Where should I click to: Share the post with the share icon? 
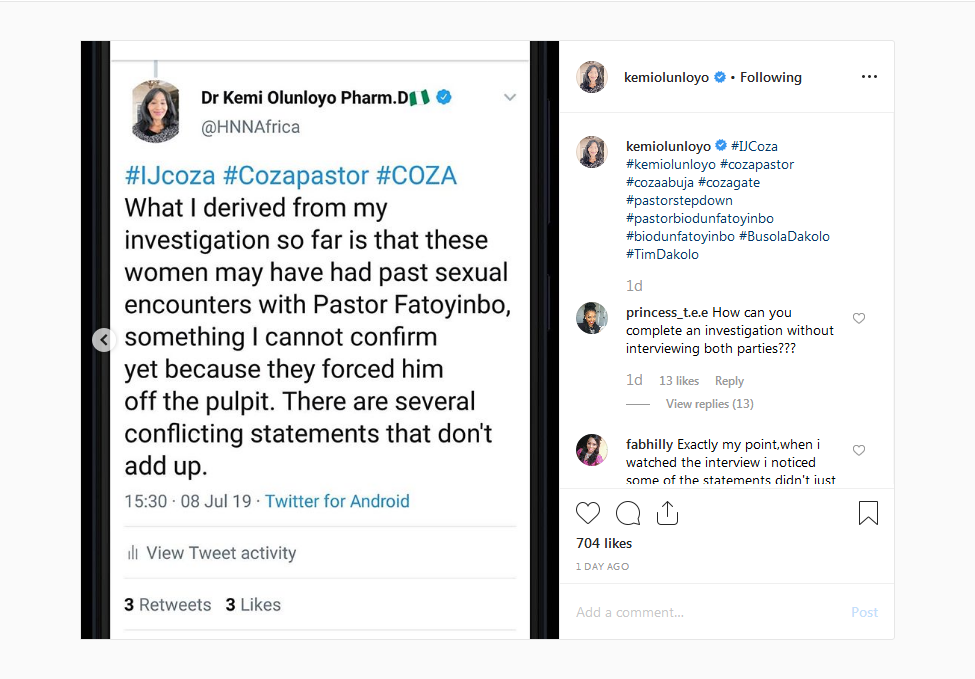[x=667, y=514]
